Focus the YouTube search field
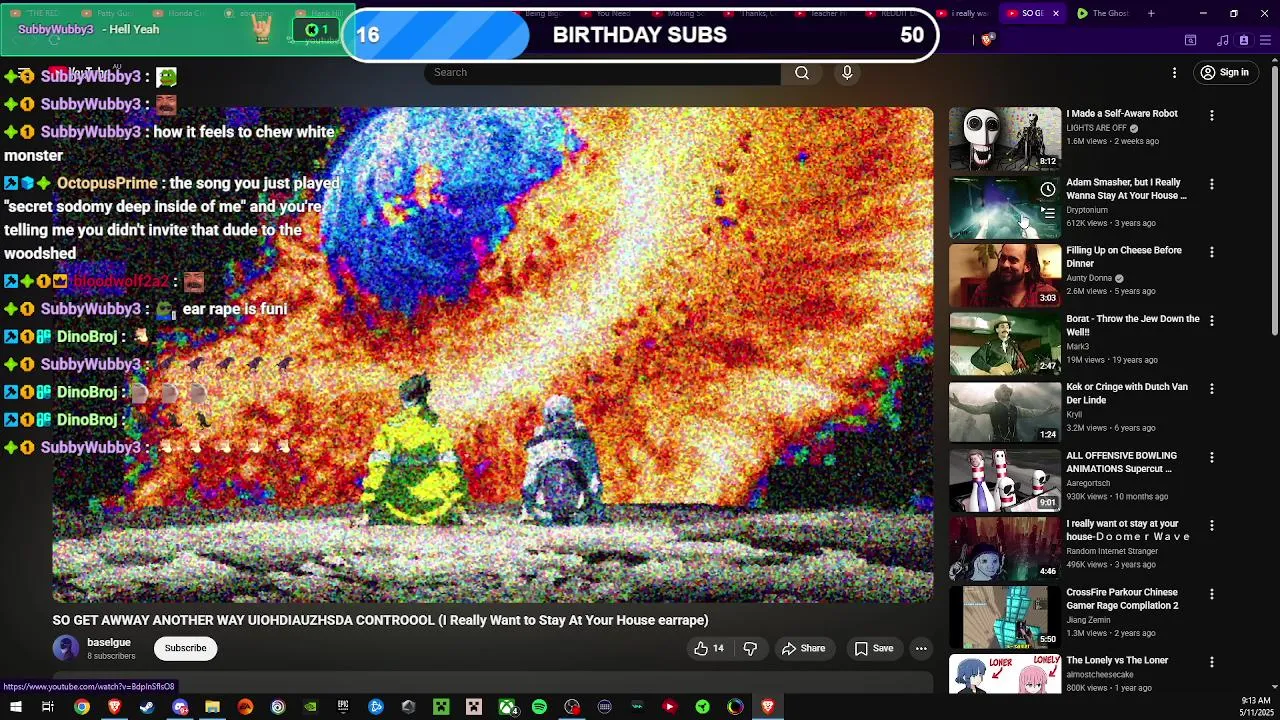Screen dimensions: 1280x720 (x=603, y=72)
